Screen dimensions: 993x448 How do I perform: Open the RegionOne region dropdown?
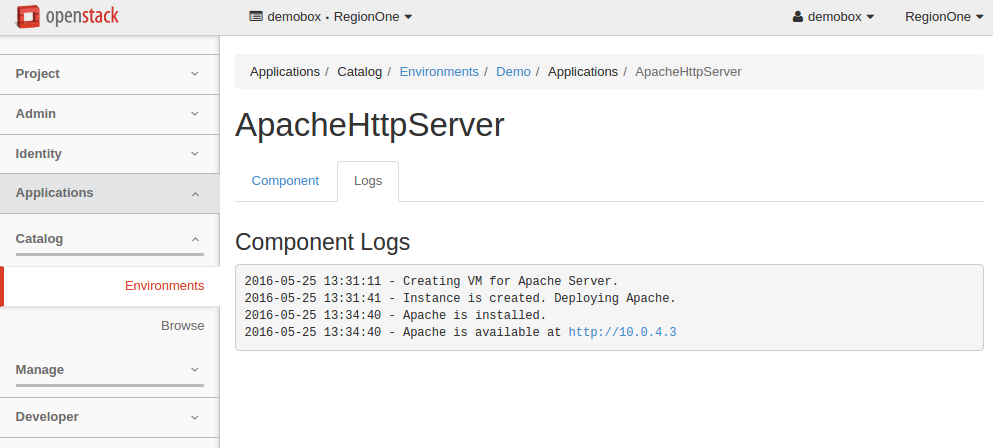943,17
